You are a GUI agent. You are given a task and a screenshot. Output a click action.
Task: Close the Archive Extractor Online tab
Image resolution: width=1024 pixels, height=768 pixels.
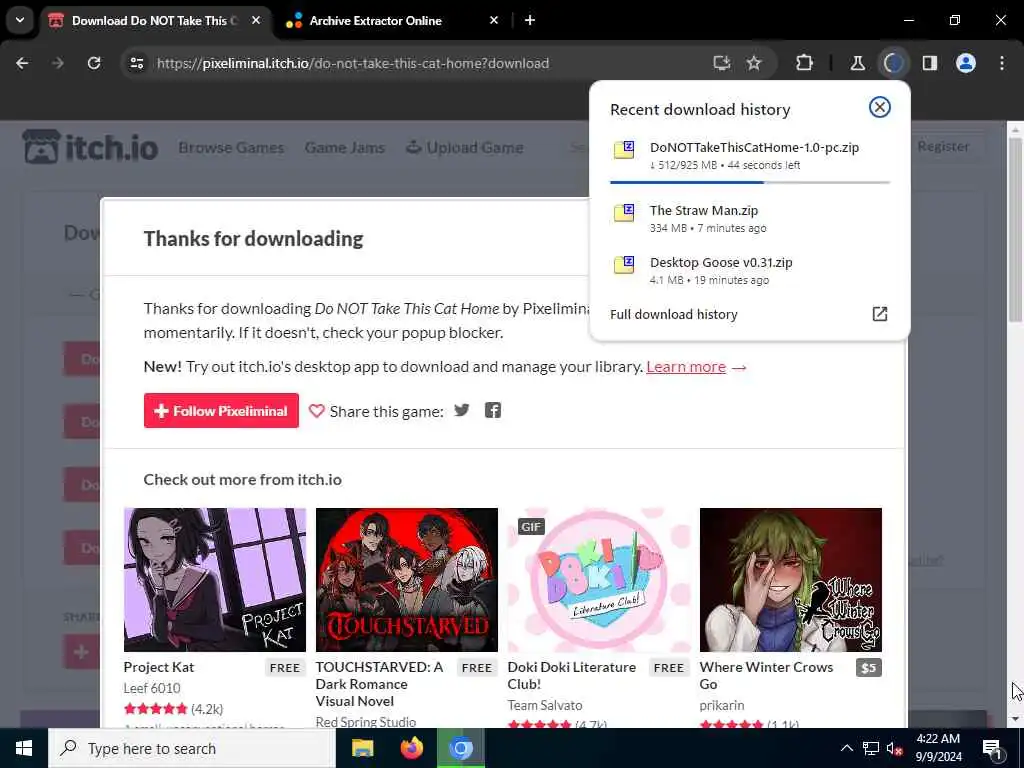point(494,21)
